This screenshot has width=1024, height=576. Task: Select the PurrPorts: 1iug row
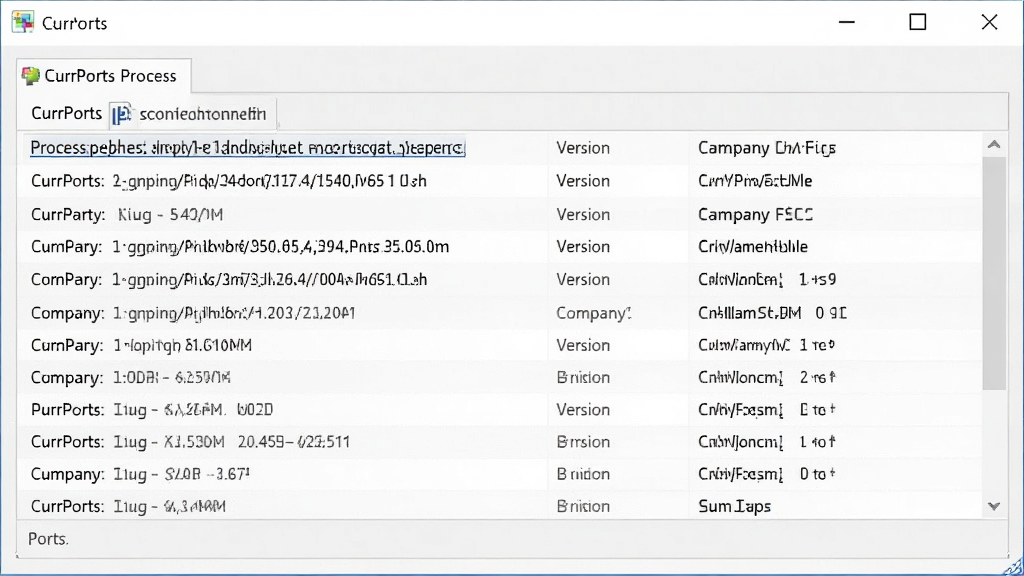pyautogui.click(x=499, y=409)
